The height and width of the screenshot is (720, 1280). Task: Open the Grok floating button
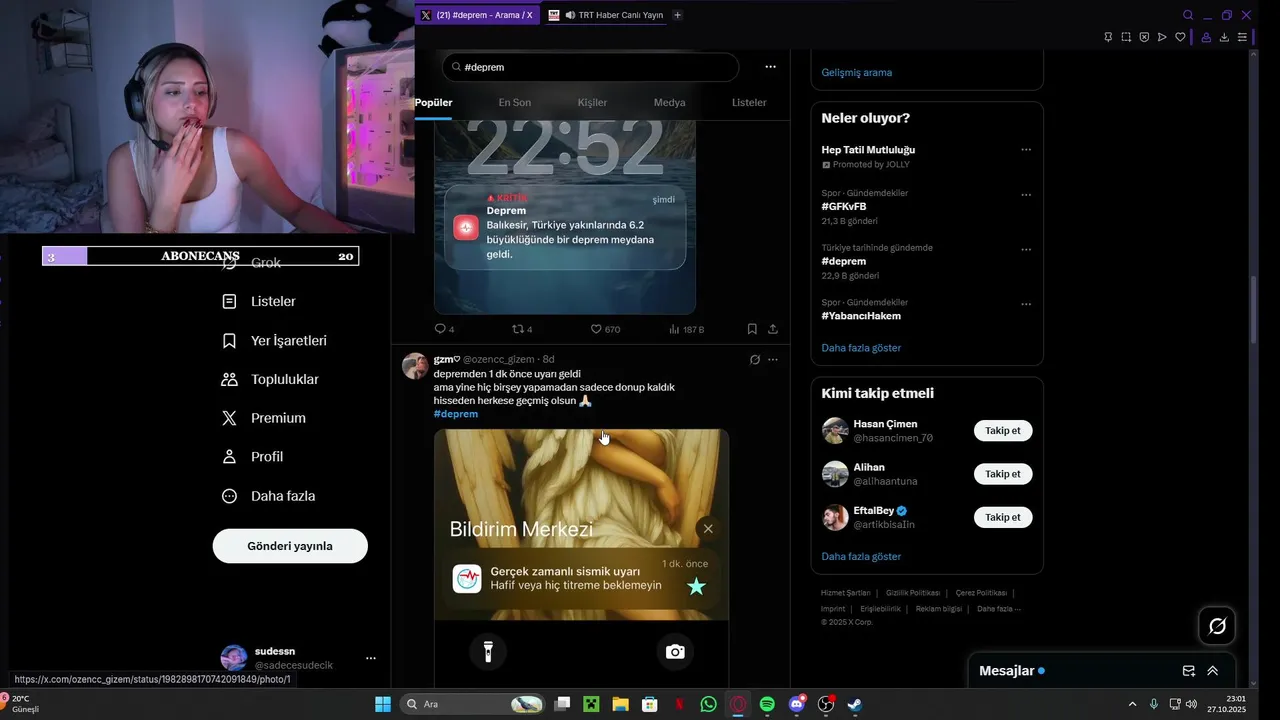pos(1217,626)
